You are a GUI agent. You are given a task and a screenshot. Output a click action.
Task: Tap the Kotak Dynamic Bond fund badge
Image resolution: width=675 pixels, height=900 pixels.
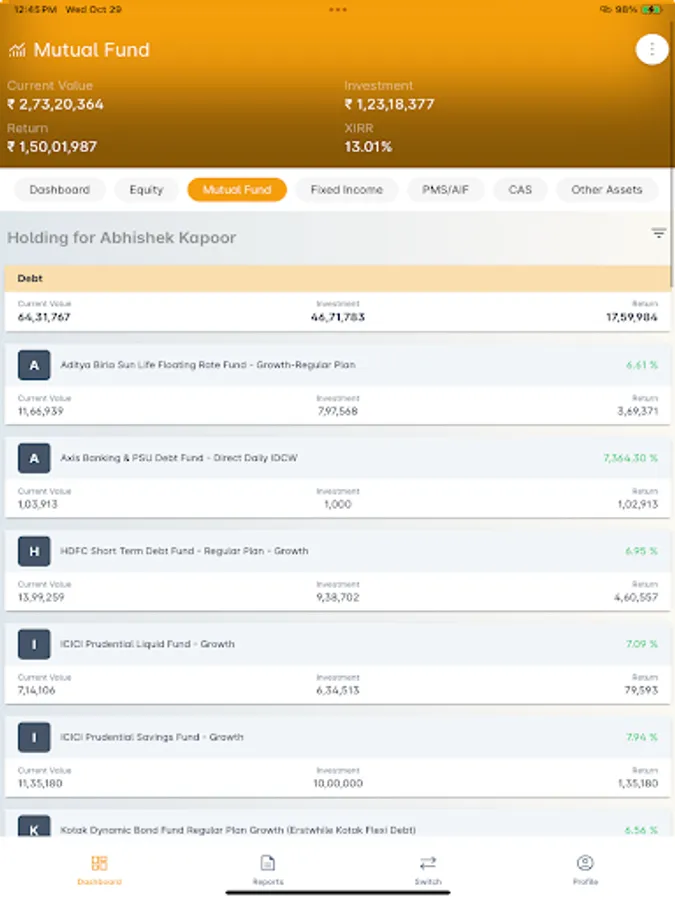34,827
